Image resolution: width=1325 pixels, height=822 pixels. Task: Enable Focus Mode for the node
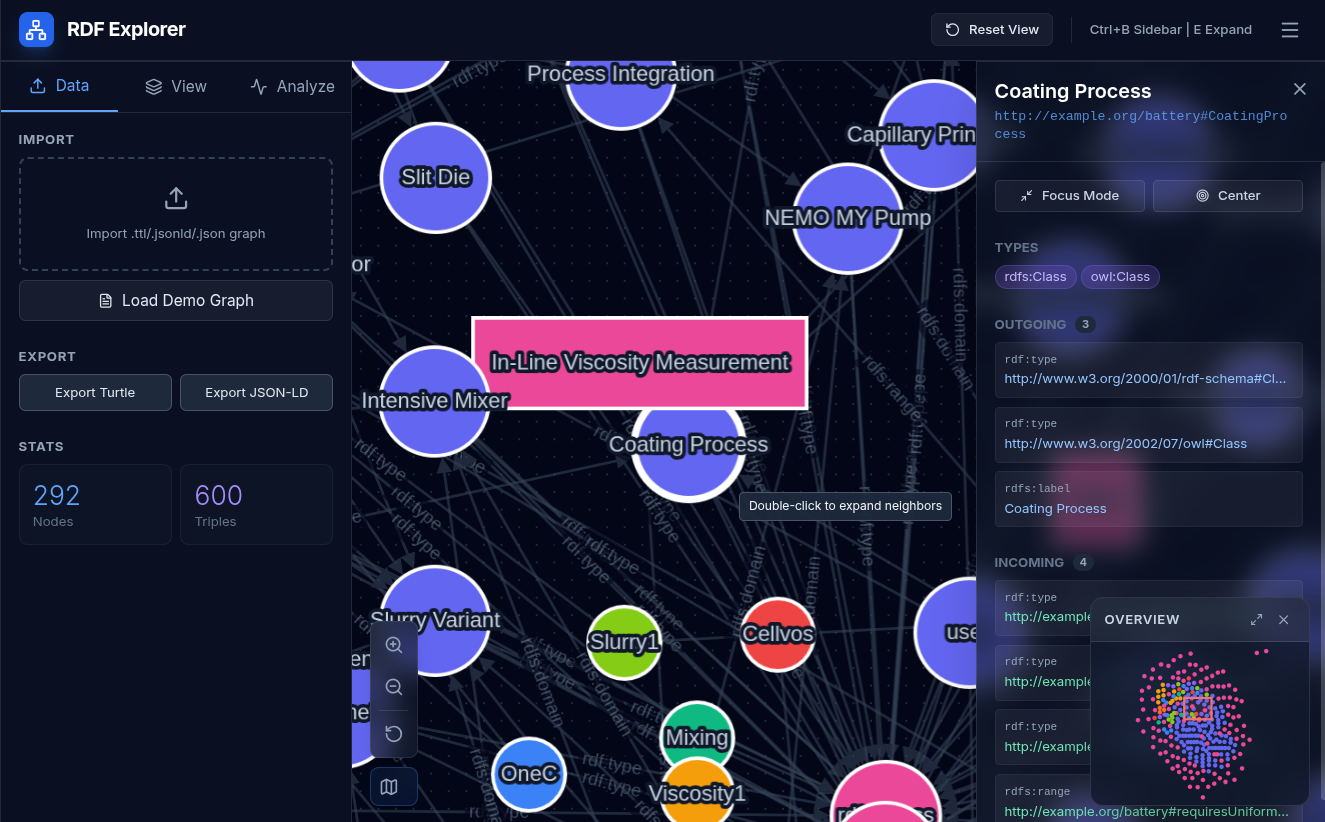pos(1069,196)
